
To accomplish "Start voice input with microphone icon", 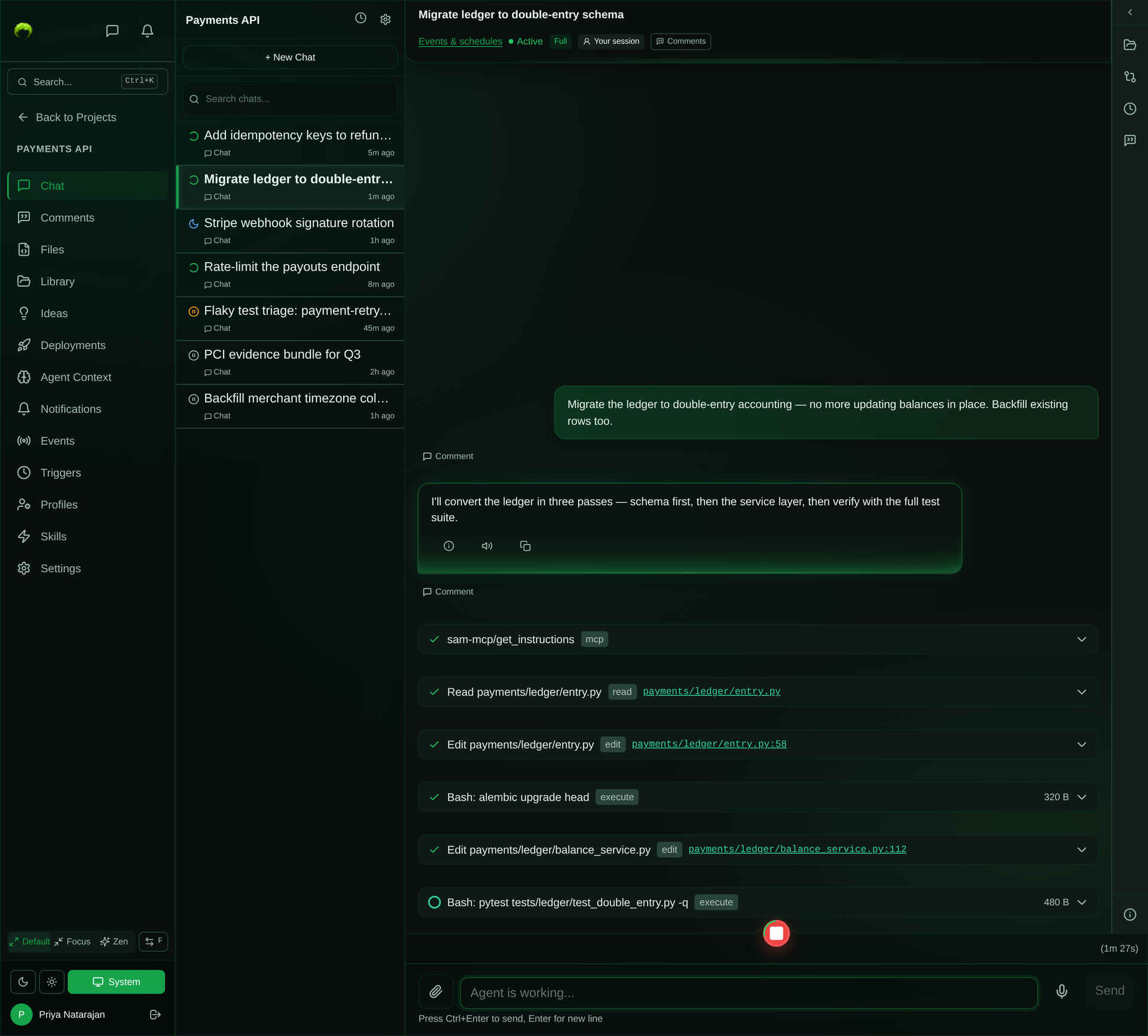I will pyautogui.click(x=1061, y=991).
